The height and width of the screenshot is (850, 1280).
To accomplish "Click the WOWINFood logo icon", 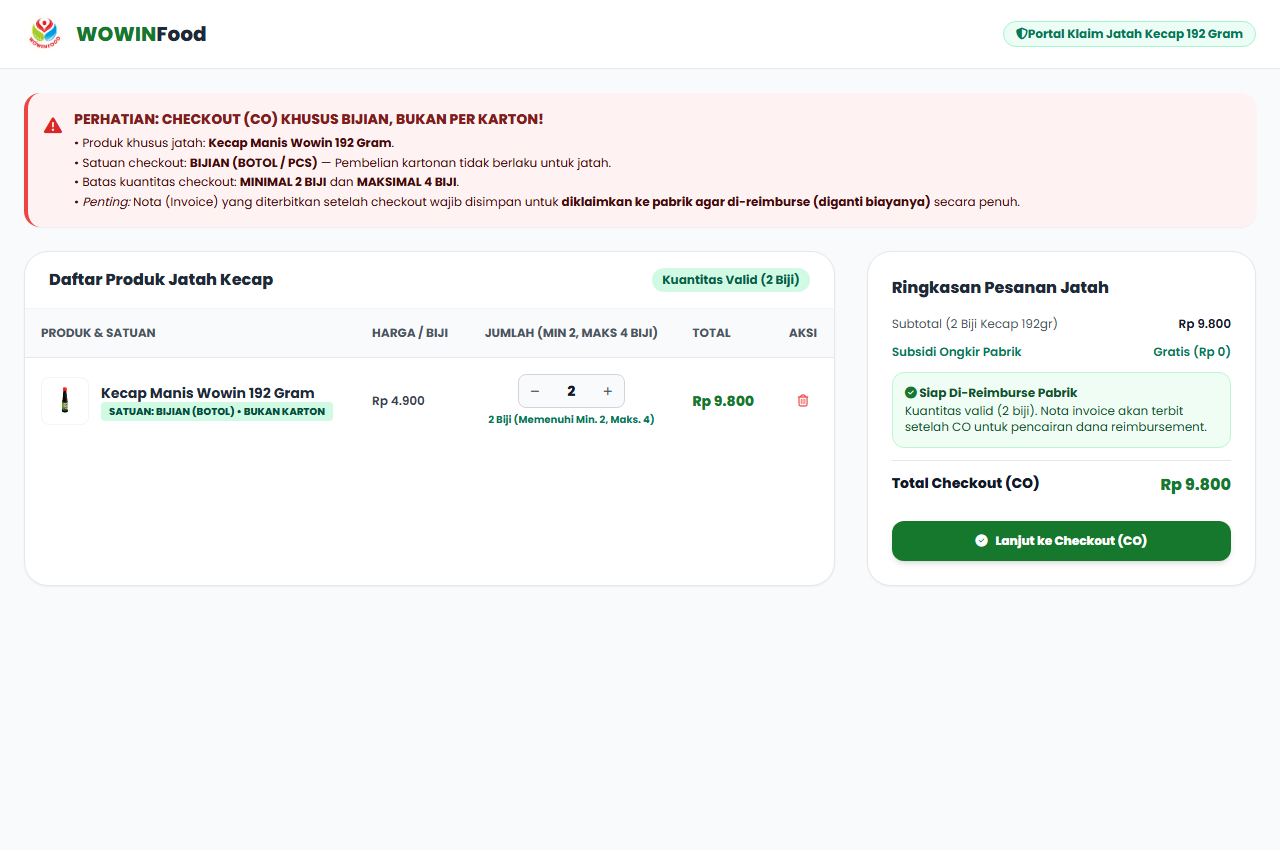I will [44, 34].
